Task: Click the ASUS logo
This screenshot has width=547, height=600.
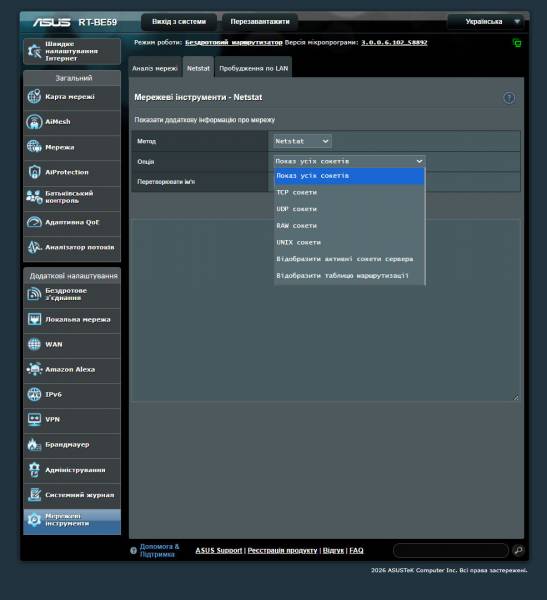Action: pyautogui.click(x=52, y=22)
